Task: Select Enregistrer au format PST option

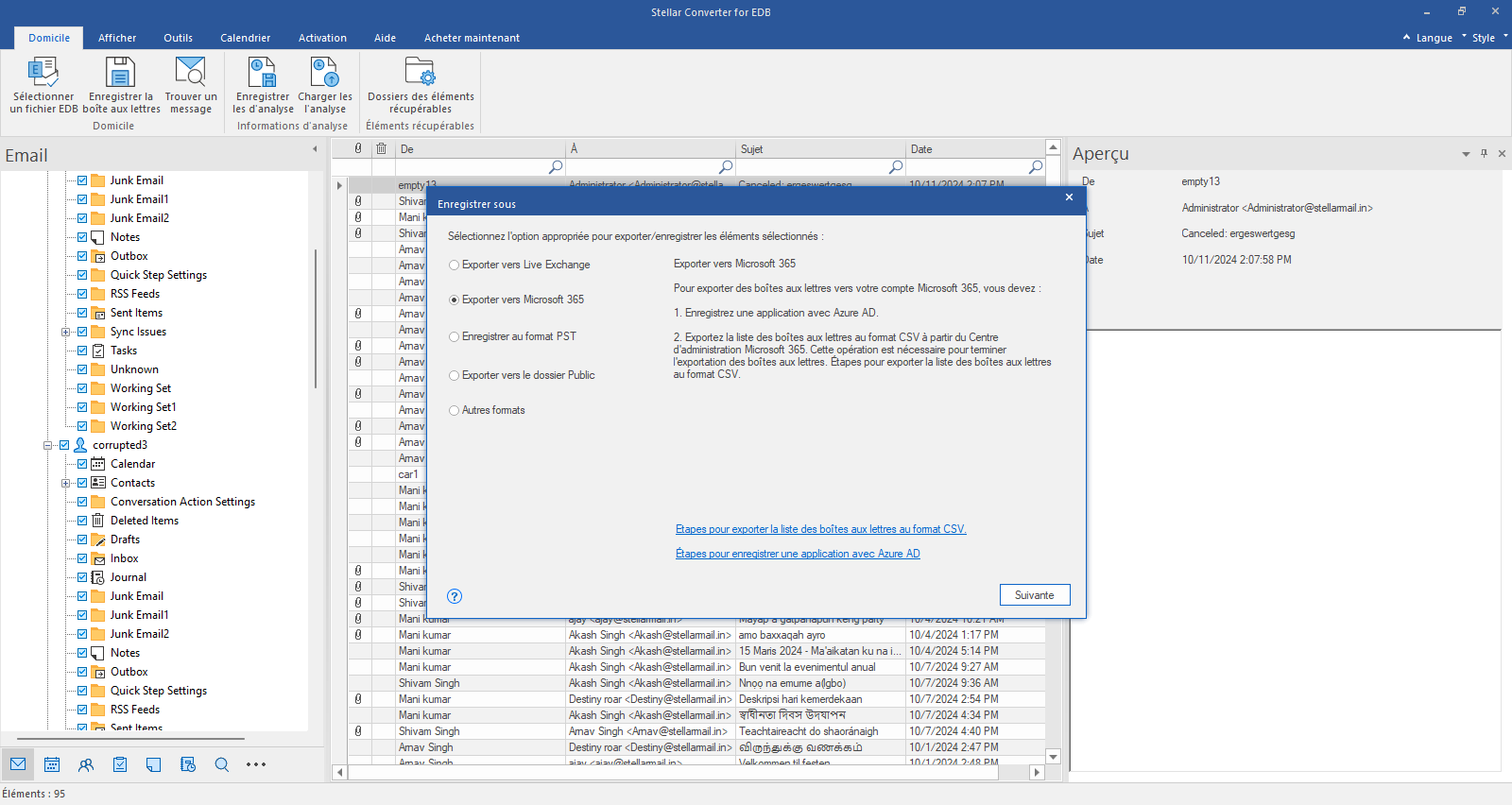Action: 513,336
